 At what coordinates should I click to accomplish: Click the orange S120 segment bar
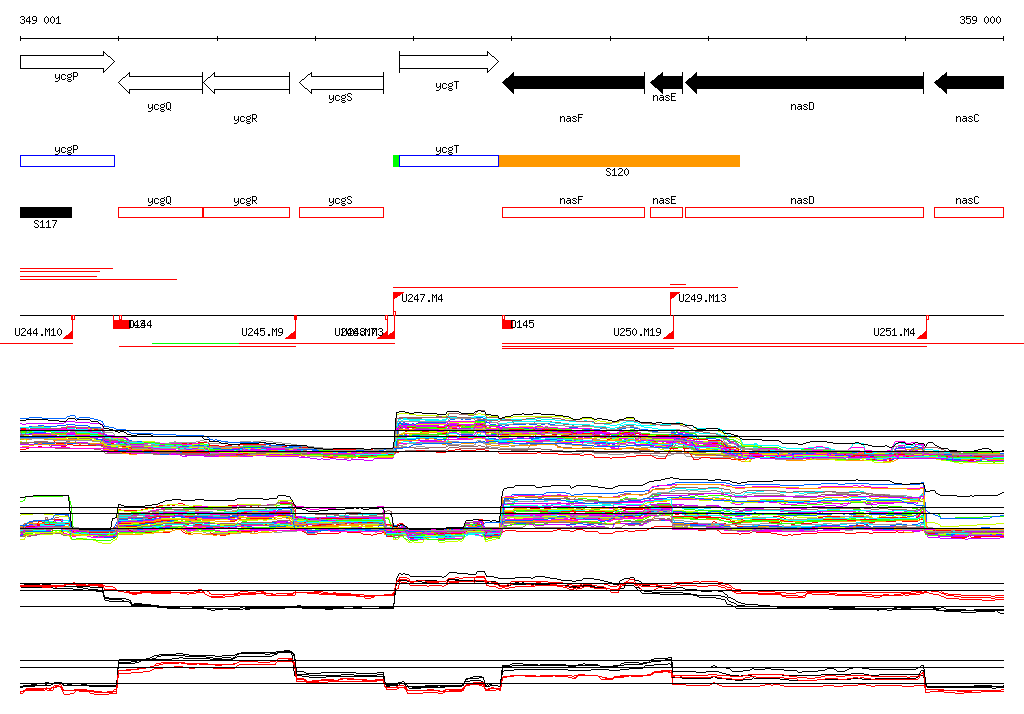pyautogui.click(x=619, y=161)
